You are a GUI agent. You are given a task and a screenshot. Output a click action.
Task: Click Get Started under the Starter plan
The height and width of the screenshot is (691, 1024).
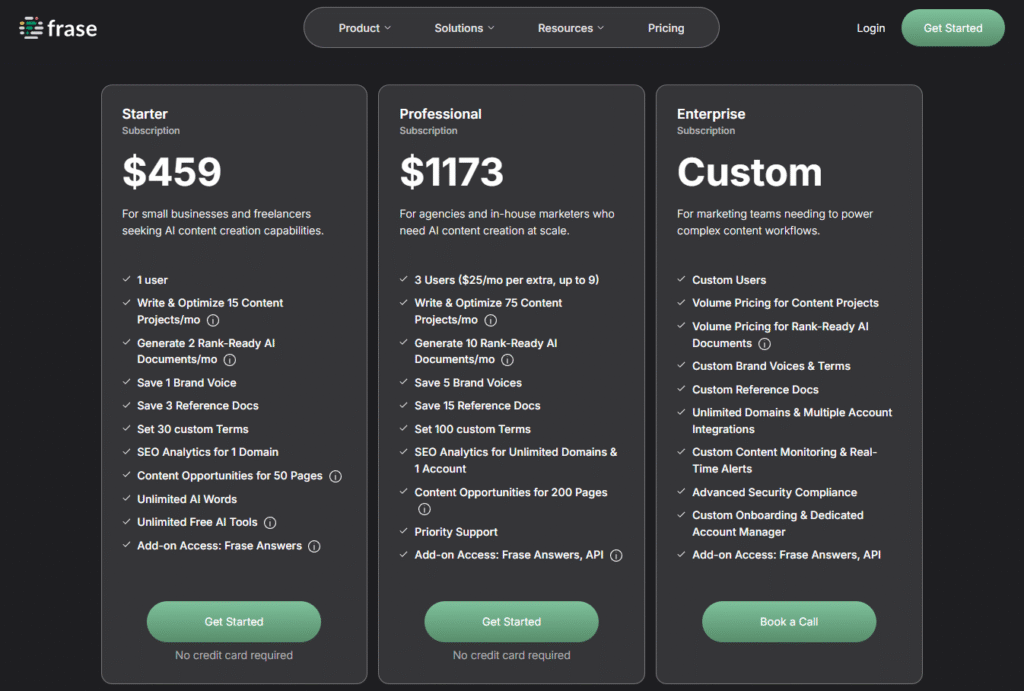(x=234, y=622)
